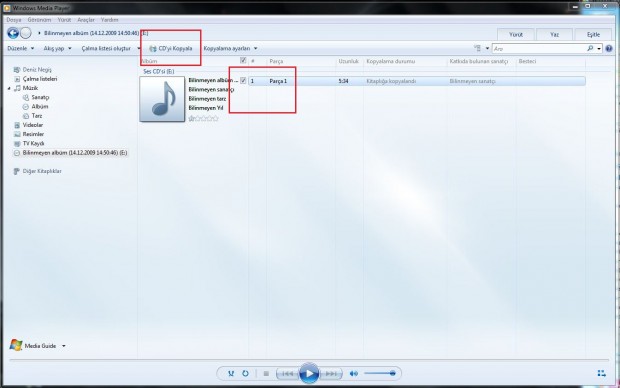Click the album art music note thumbnail
The width and height of the screenshot is (620, 388).
tap(162, 99)
